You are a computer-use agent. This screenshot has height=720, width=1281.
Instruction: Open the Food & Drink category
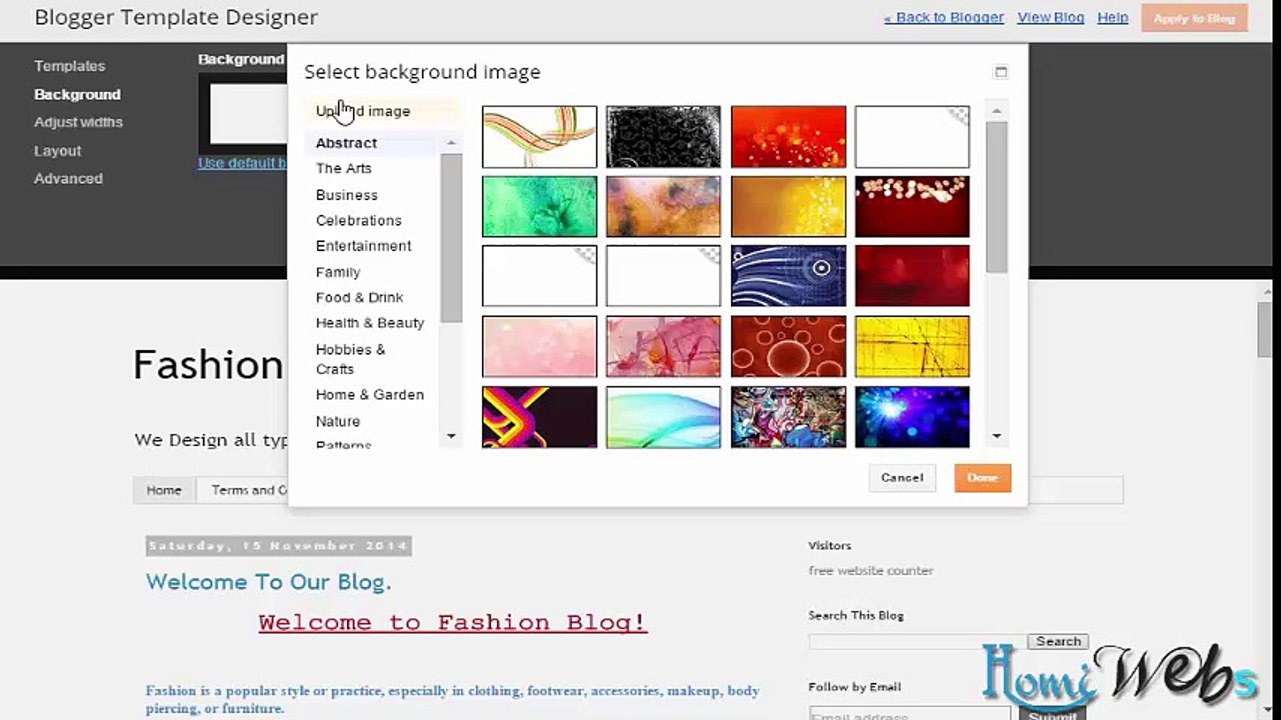360,297
